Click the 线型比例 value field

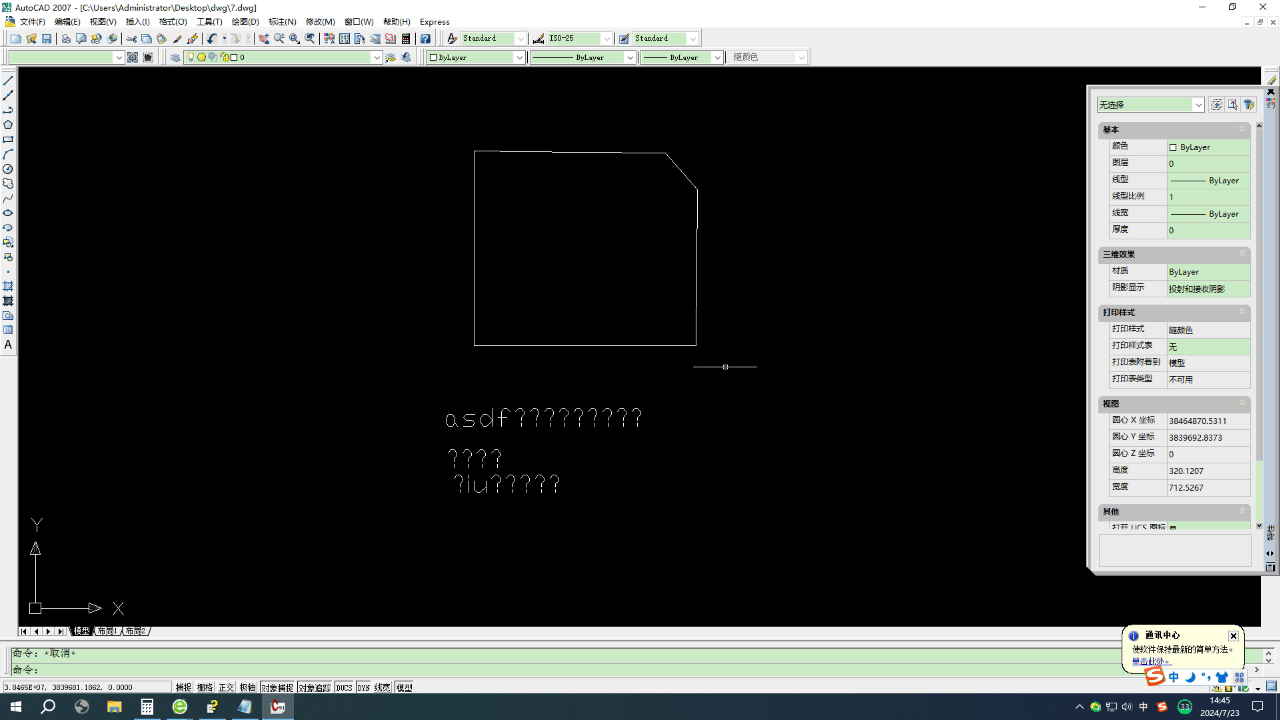click(x=1208, y=197)
